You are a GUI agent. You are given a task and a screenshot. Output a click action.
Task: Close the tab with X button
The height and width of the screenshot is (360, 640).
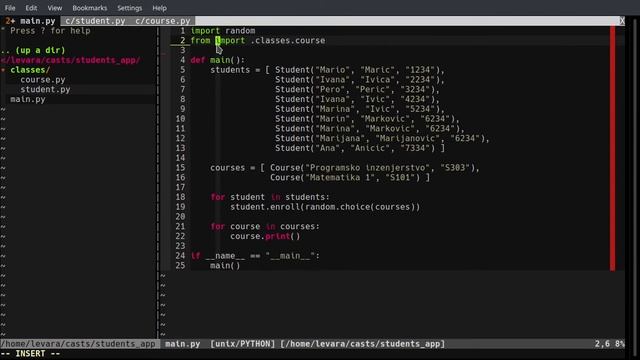622,21
